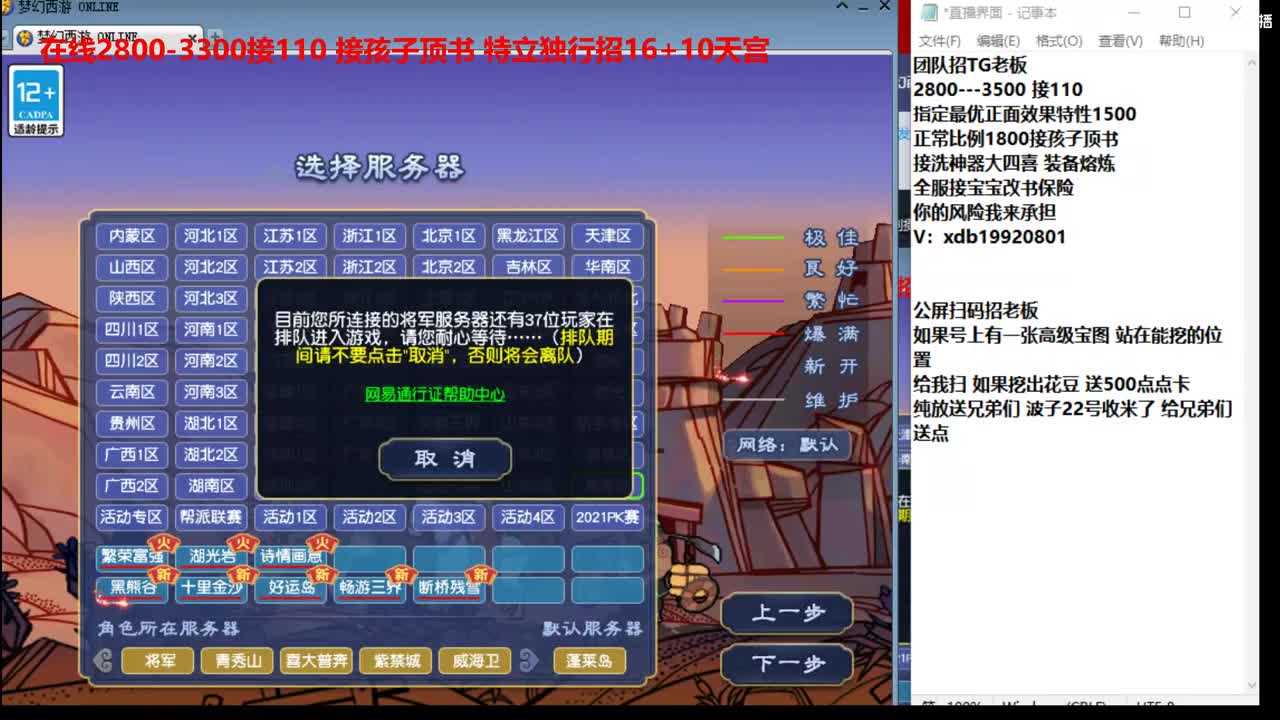
Task: Select the 贵州区 server region
Action: (132, 423)
